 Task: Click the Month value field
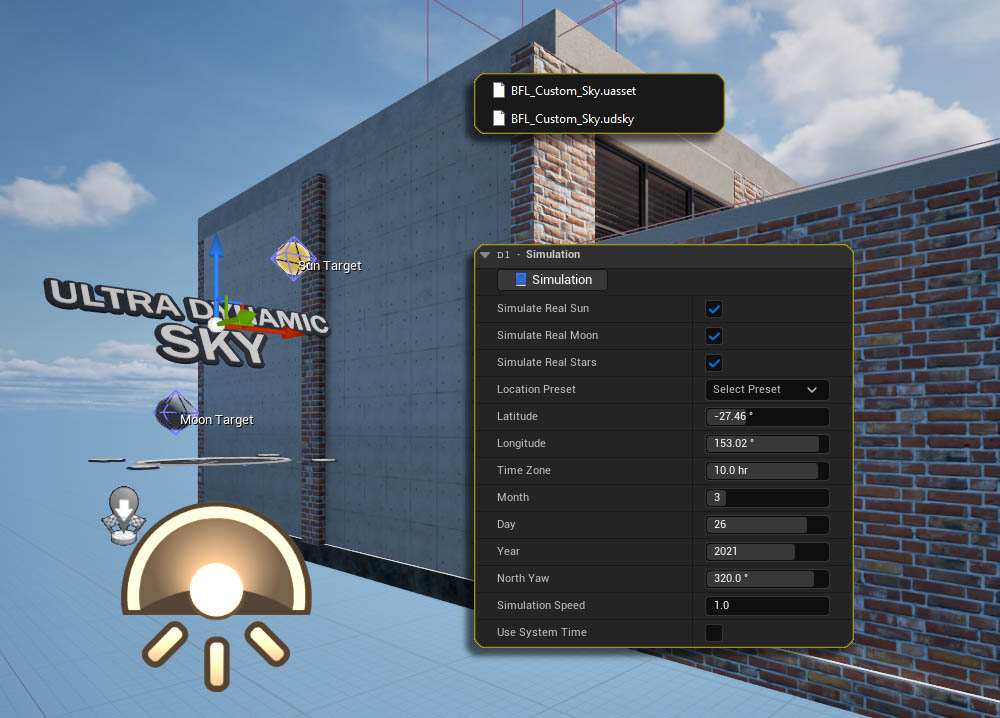point(767,497)
